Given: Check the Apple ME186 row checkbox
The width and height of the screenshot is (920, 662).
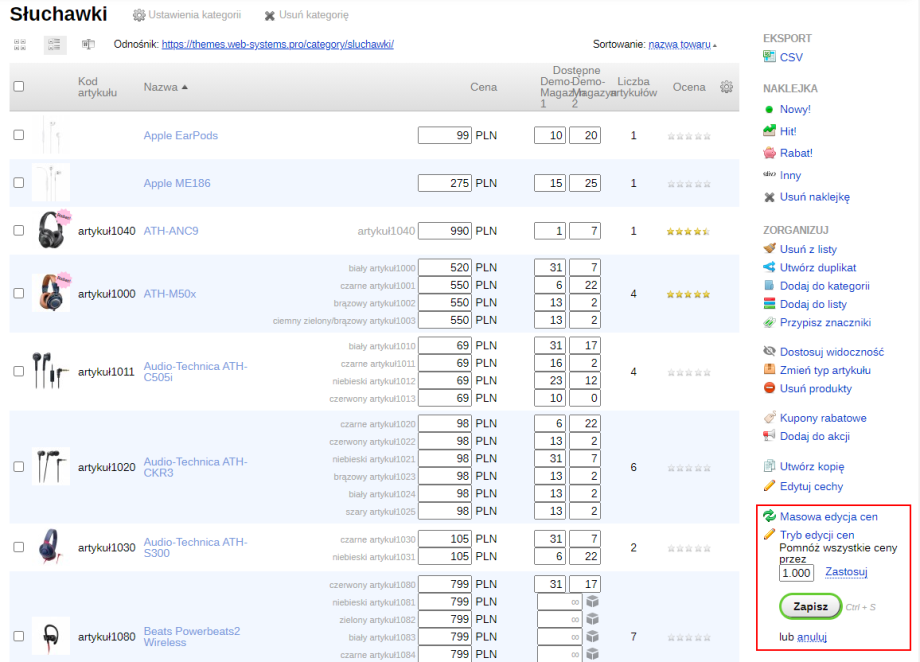Looking at the screenshot, I should [x=19, y=183].
